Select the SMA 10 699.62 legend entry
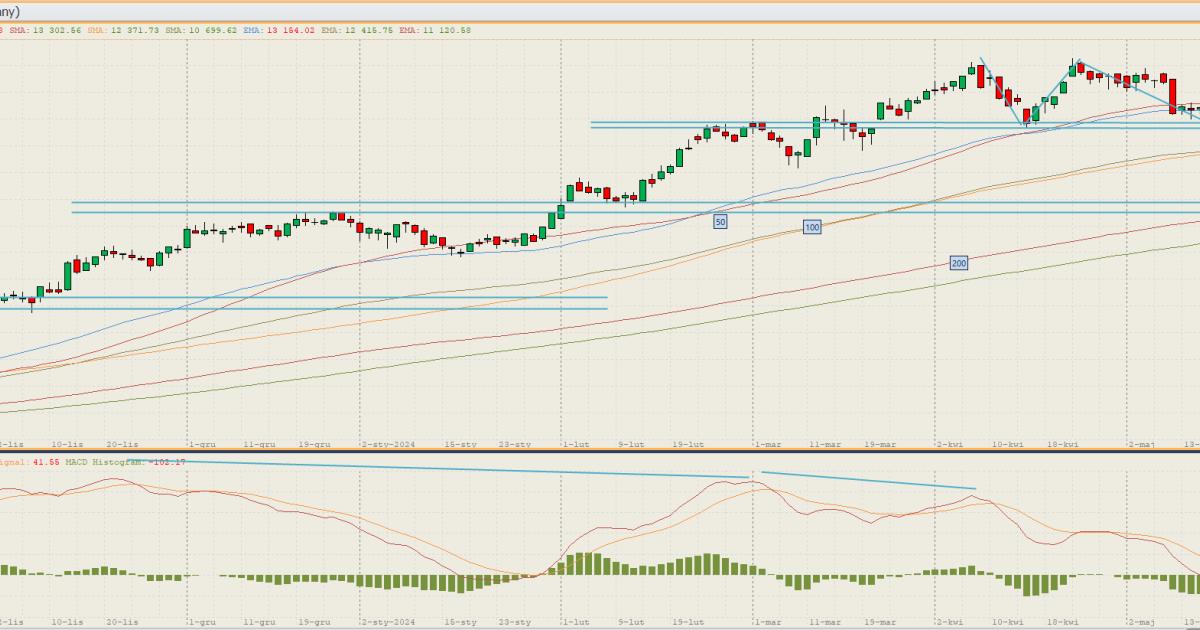 coord(201,30)
